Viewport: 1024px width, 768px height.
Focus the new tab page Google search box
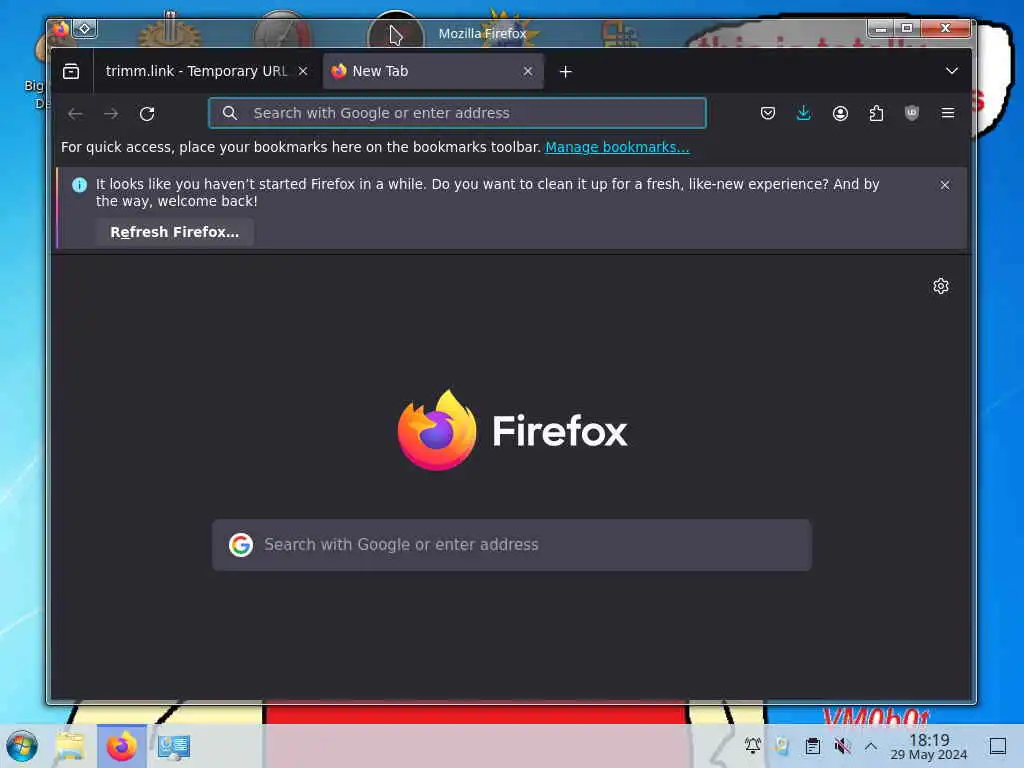point(511,545)
